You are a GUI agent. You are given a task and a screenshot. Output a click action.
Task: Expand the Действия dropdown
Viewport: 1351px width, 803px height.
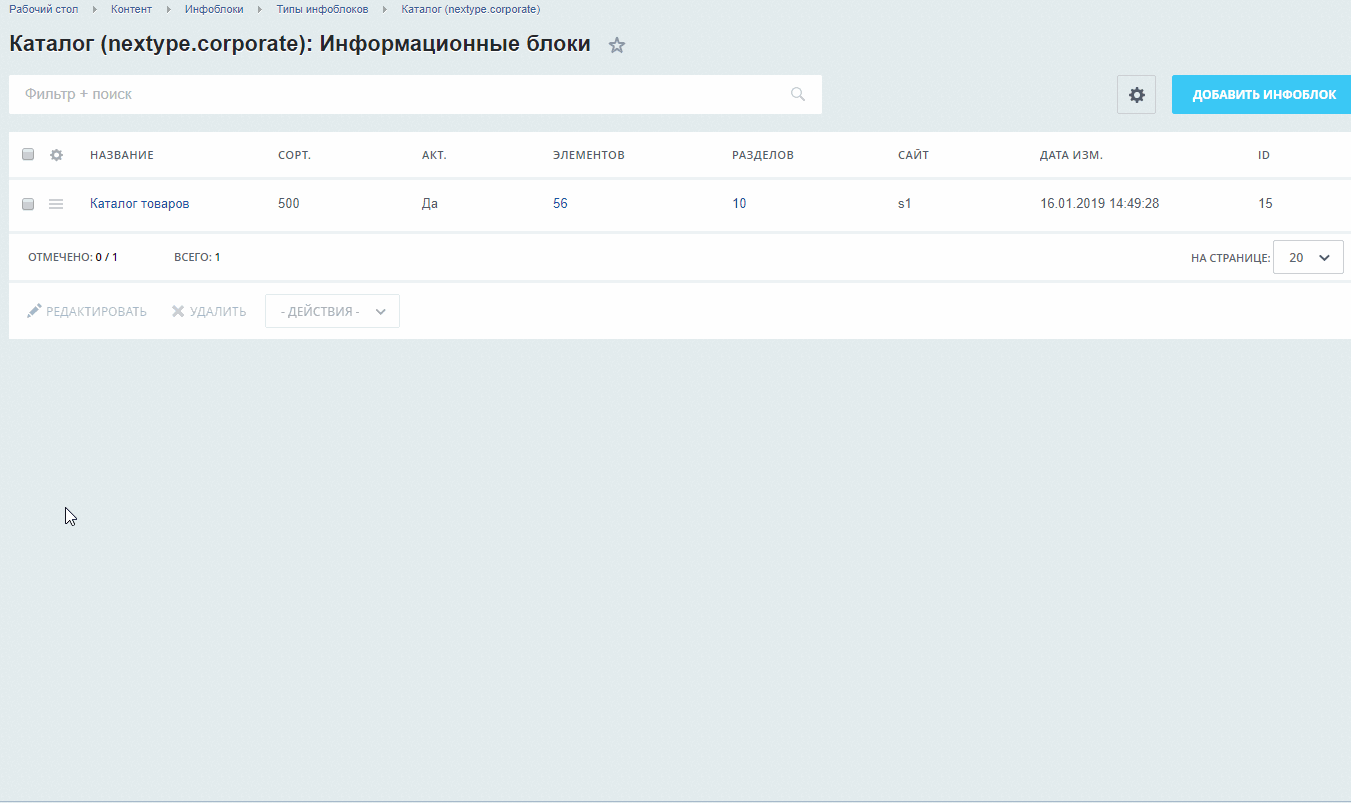pos(332,311)
